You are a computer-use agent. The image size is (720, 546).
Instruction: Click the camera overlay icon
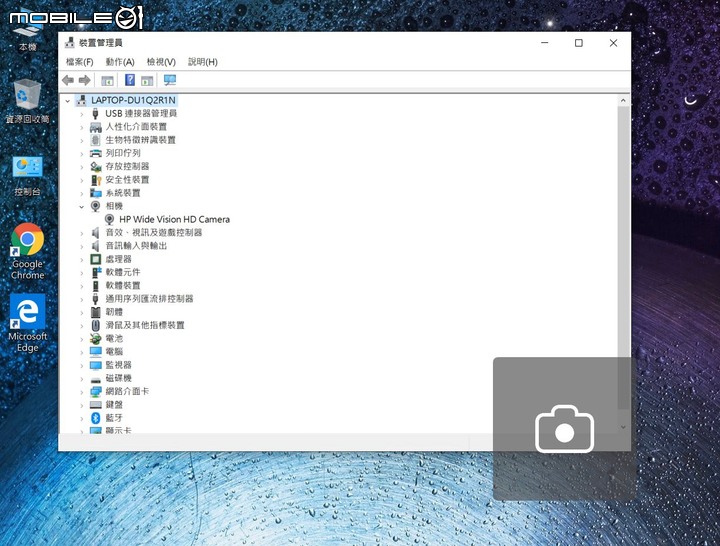pos(564,428)
